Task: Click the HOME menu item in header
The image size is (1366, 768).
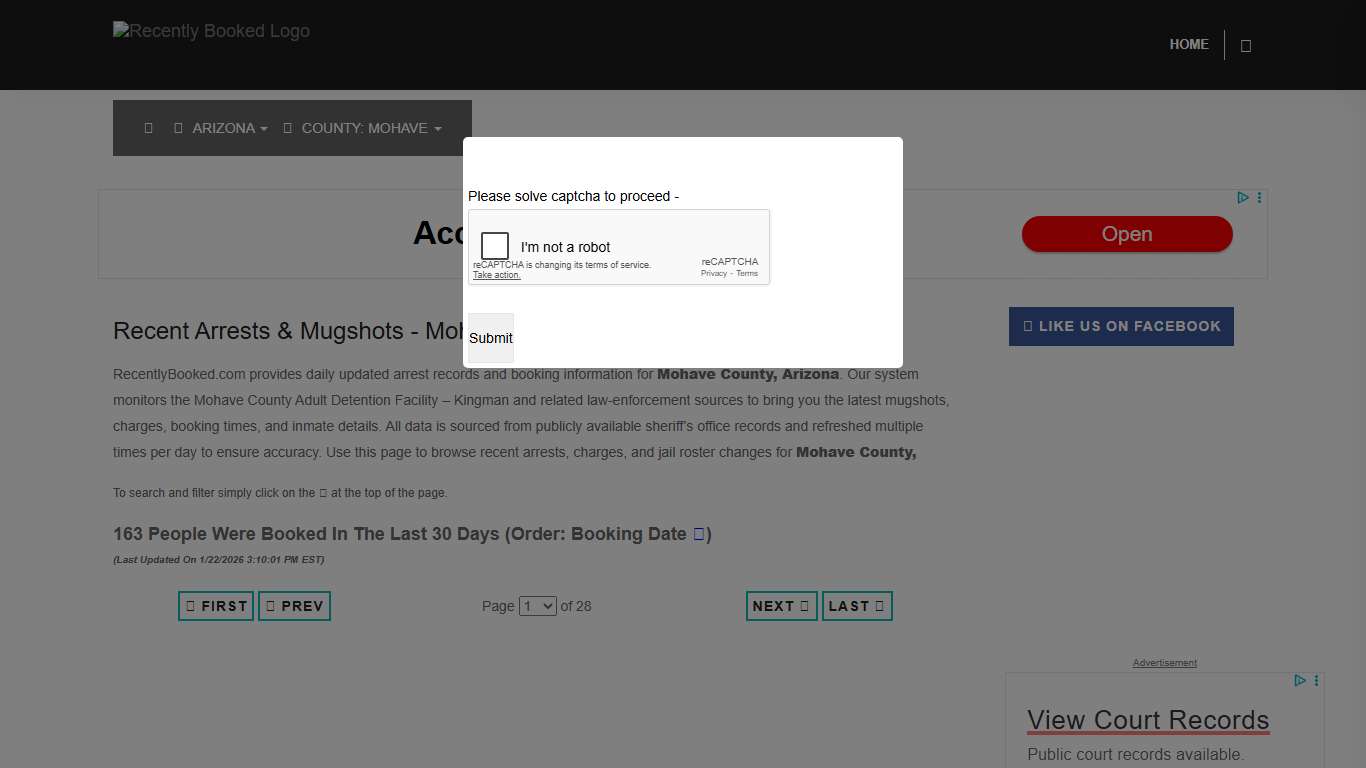Action: click(x=1189, y=44)
